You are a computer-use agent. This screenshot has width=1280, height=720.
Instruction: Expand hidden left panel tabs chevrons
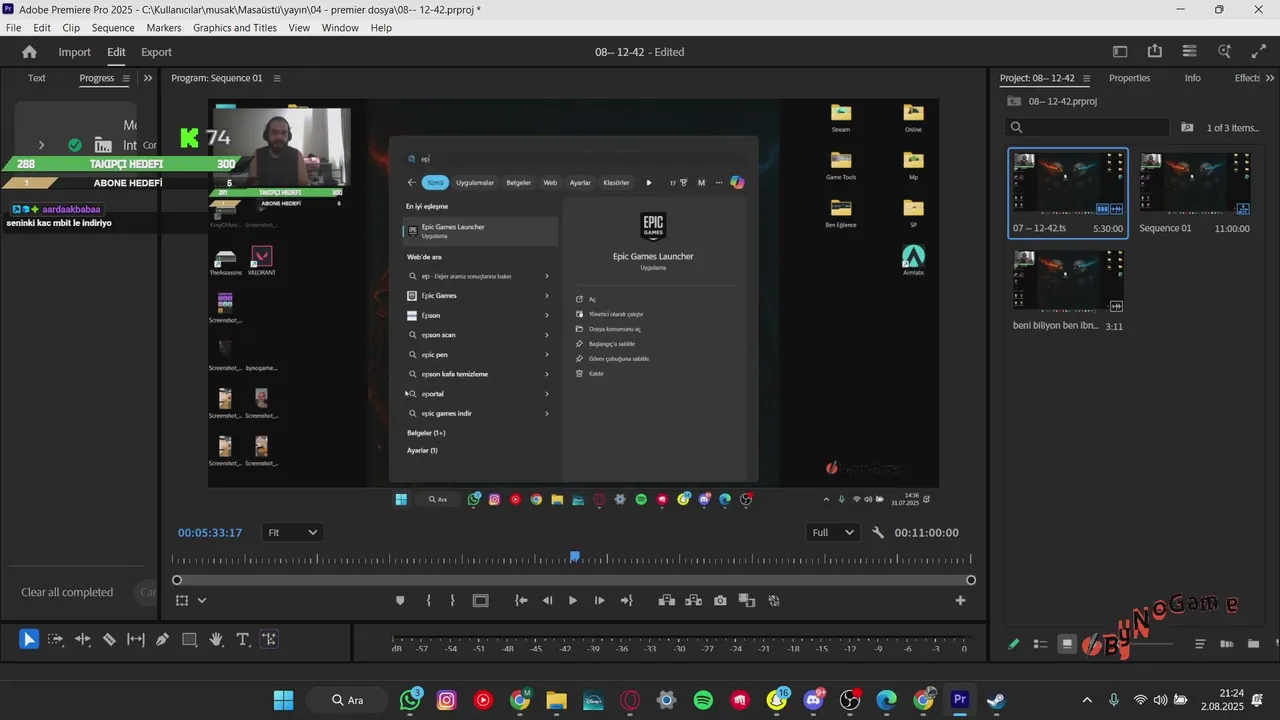(x=148, y=78)
